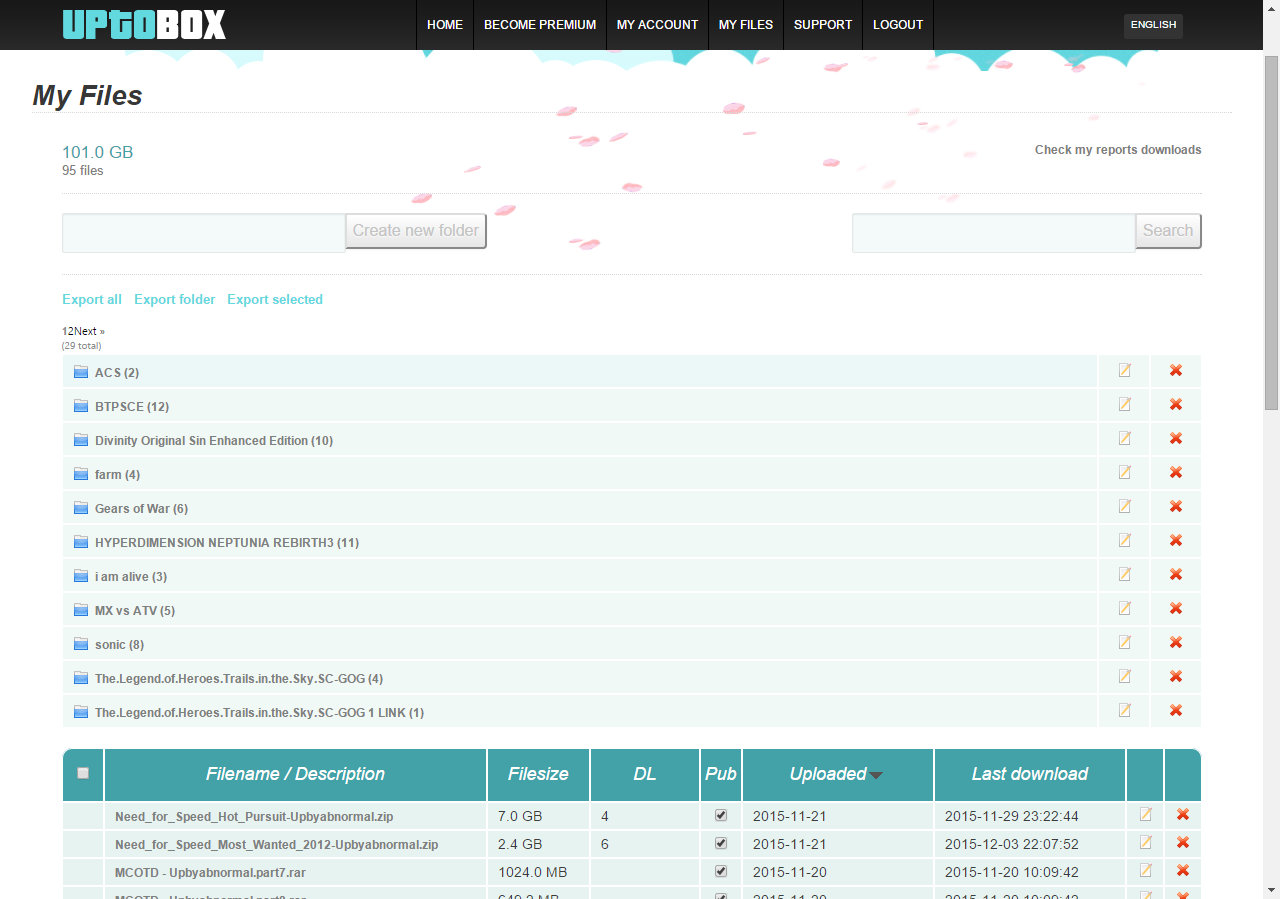Viewport: 1280px width, 899px height.
Task: Edit the Divinity Original Sin Enhanced Edition folder
Action: point(1125,439)
